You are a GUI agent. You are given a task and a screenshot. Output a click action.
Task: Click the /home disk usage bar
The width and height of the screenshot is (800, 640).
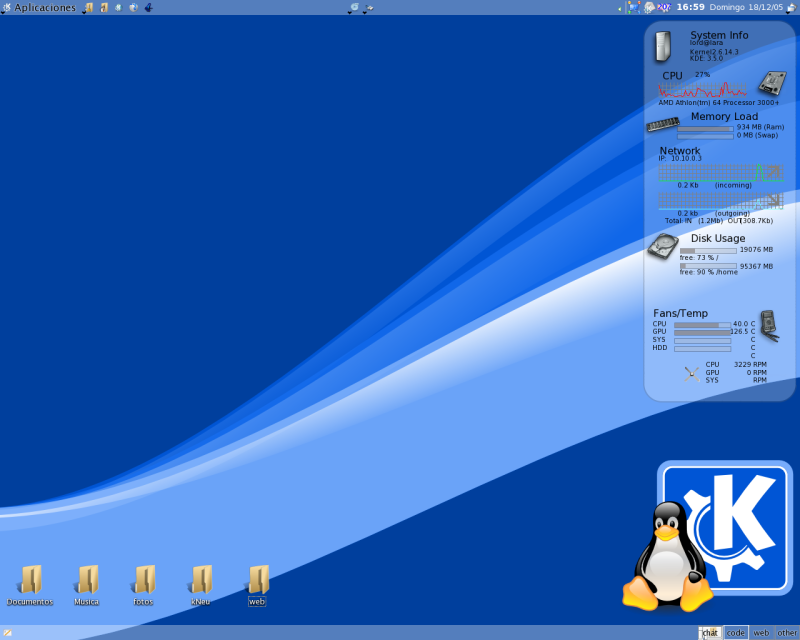(708, 266)
